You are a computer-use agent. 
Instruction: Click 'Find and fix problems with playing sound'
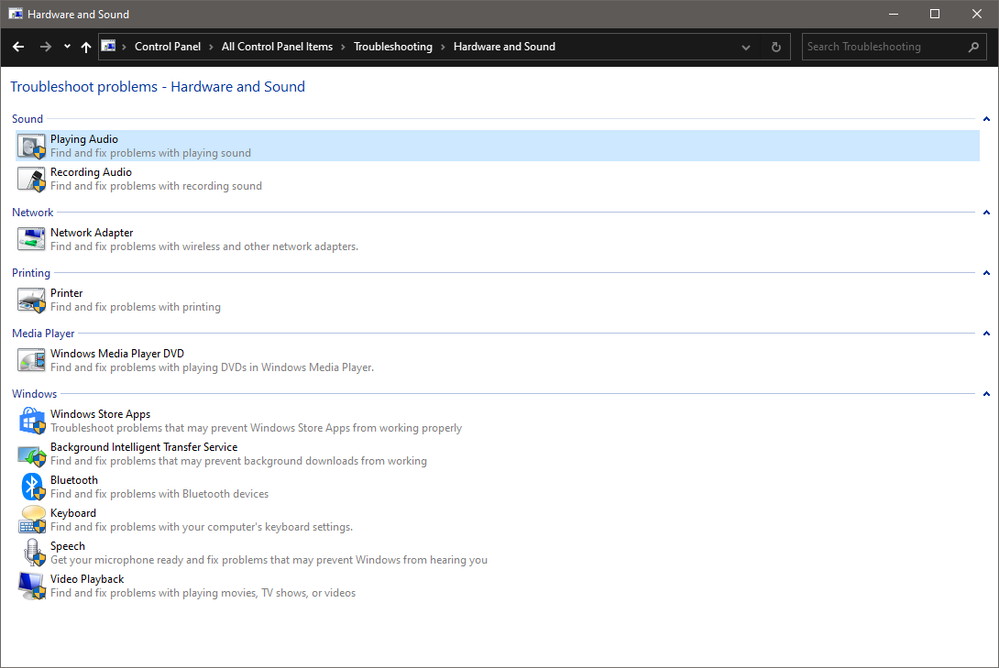[150, 153]
